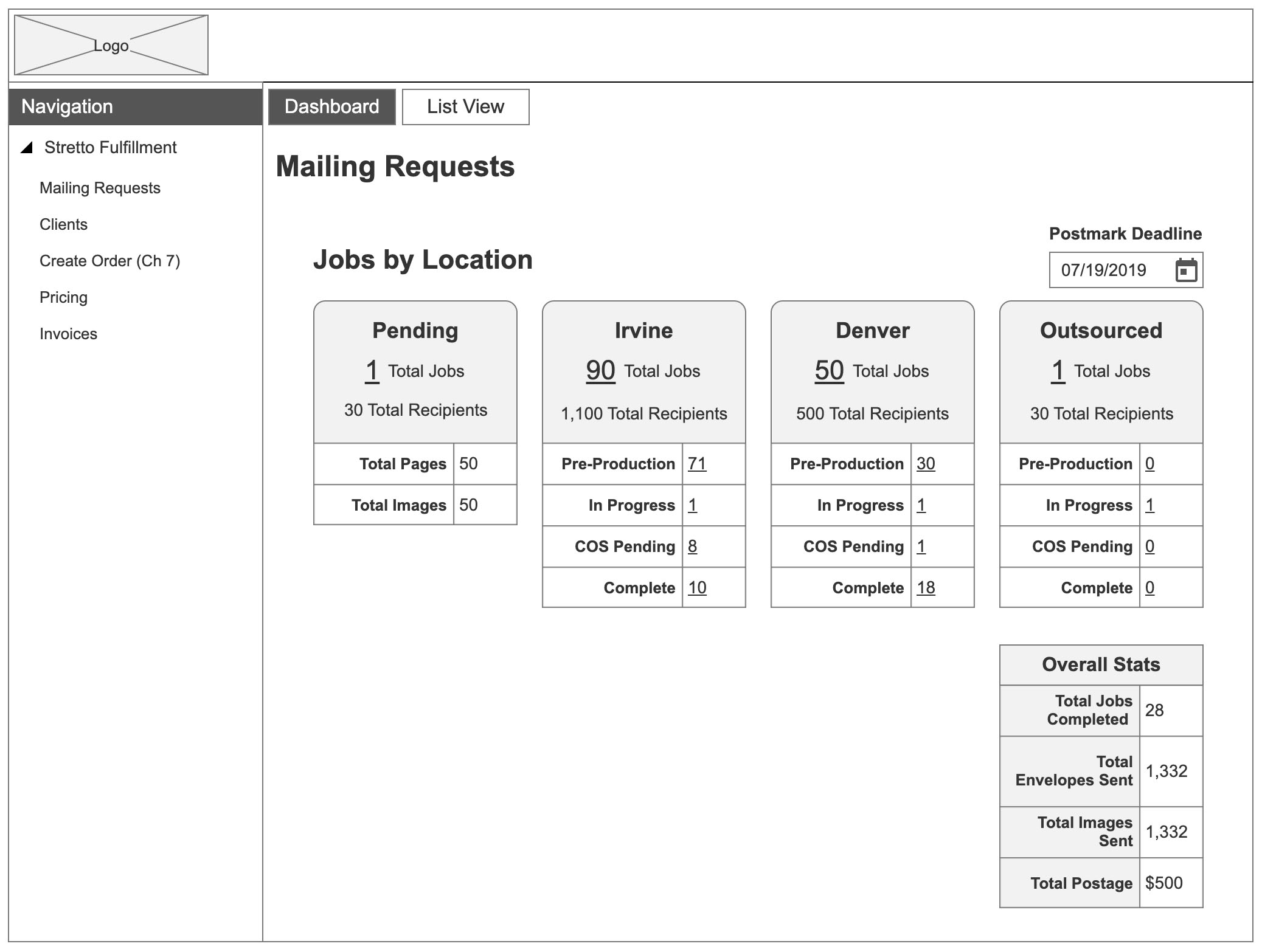Screen dimensions: 1262x952
Task: Switch to the List View tab
Action: point(465,107)
